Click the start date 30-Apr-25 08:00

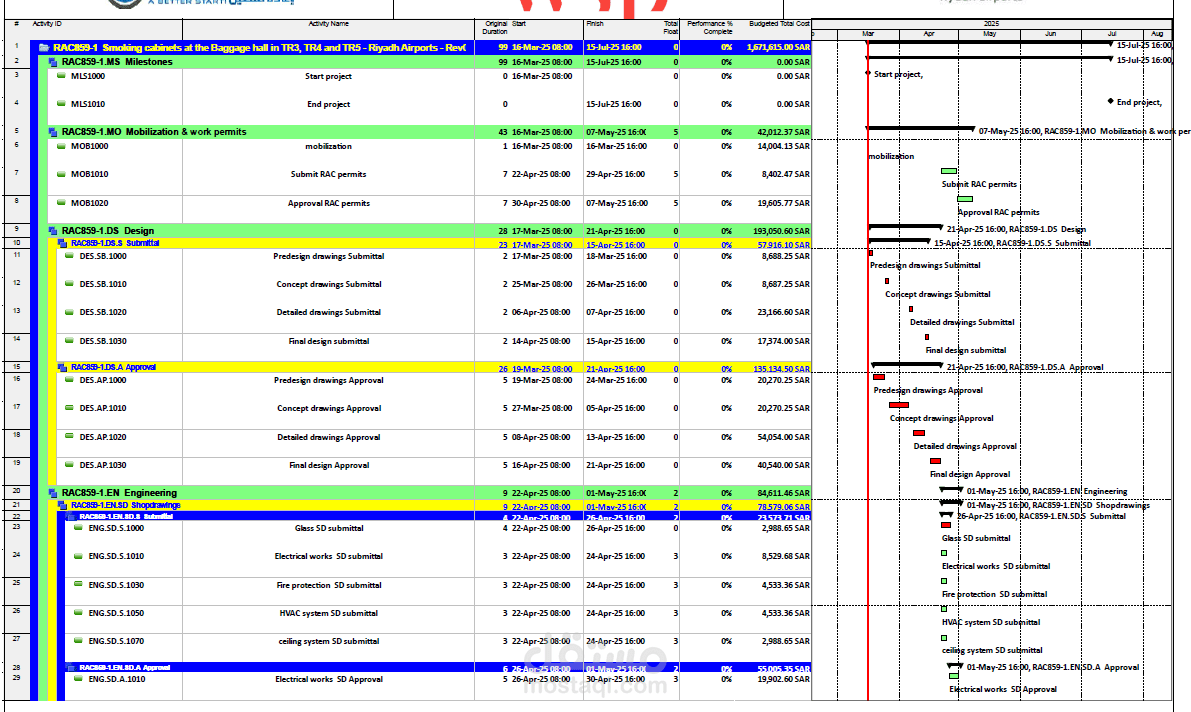pyautogui.click(x=541, y=203)
